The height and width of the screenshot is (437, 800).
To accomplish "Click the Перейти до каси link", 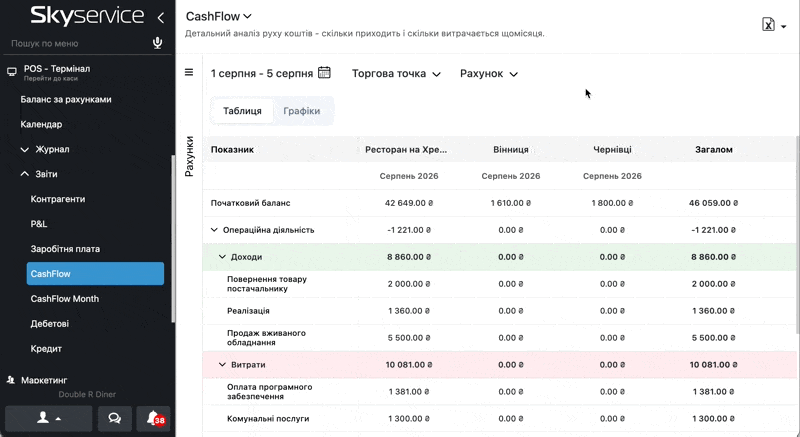I will click(51, 79).
